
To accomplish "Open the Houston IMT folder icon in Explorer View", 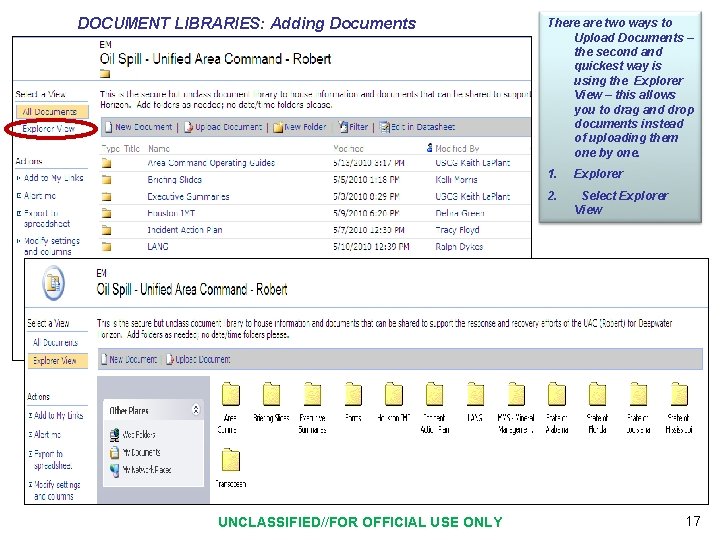I will [394, 394].
